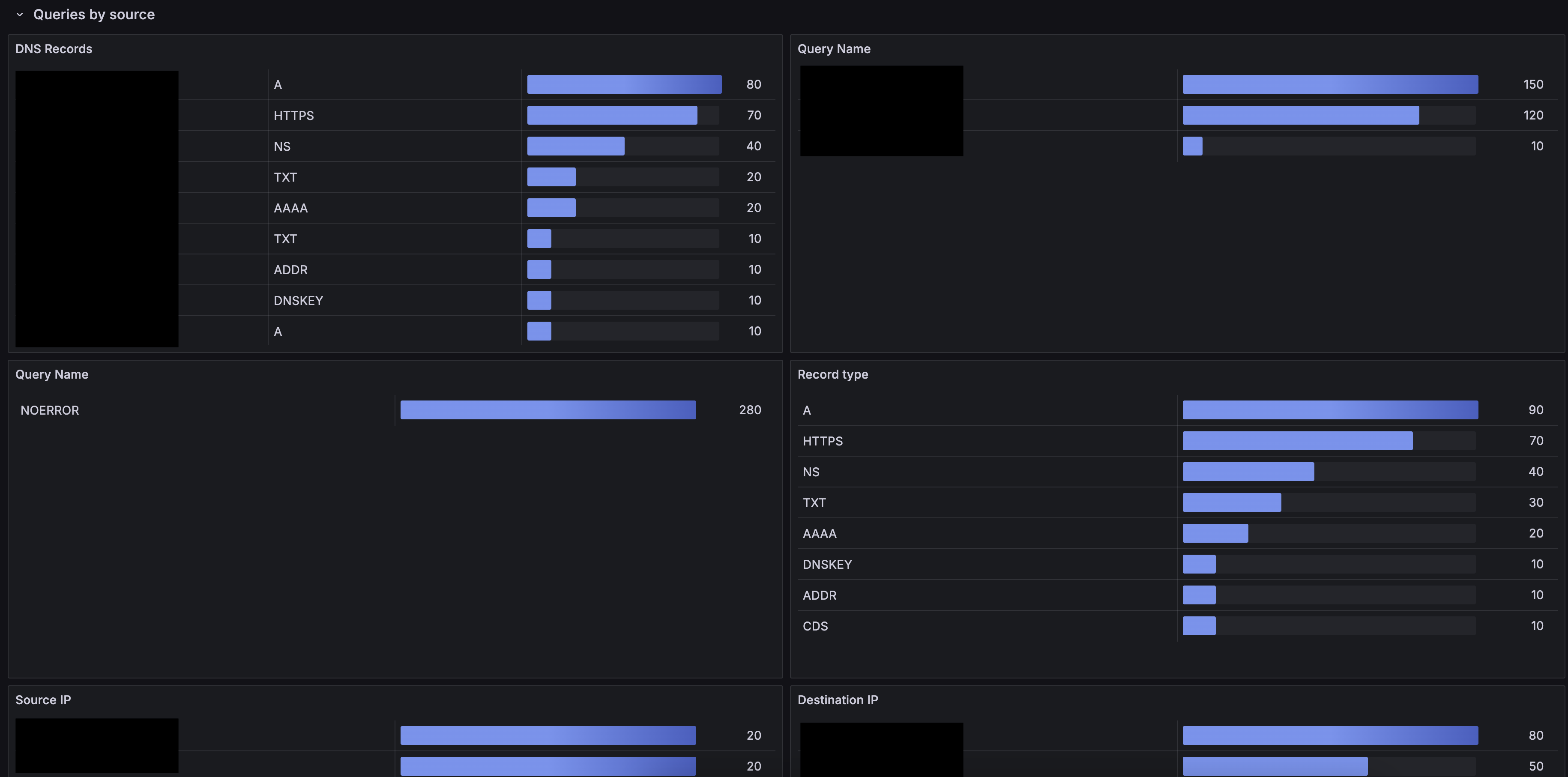This screenshot has width=1568, height=777.
Task: Click the Queries by source row title
Action: [94, 15]
